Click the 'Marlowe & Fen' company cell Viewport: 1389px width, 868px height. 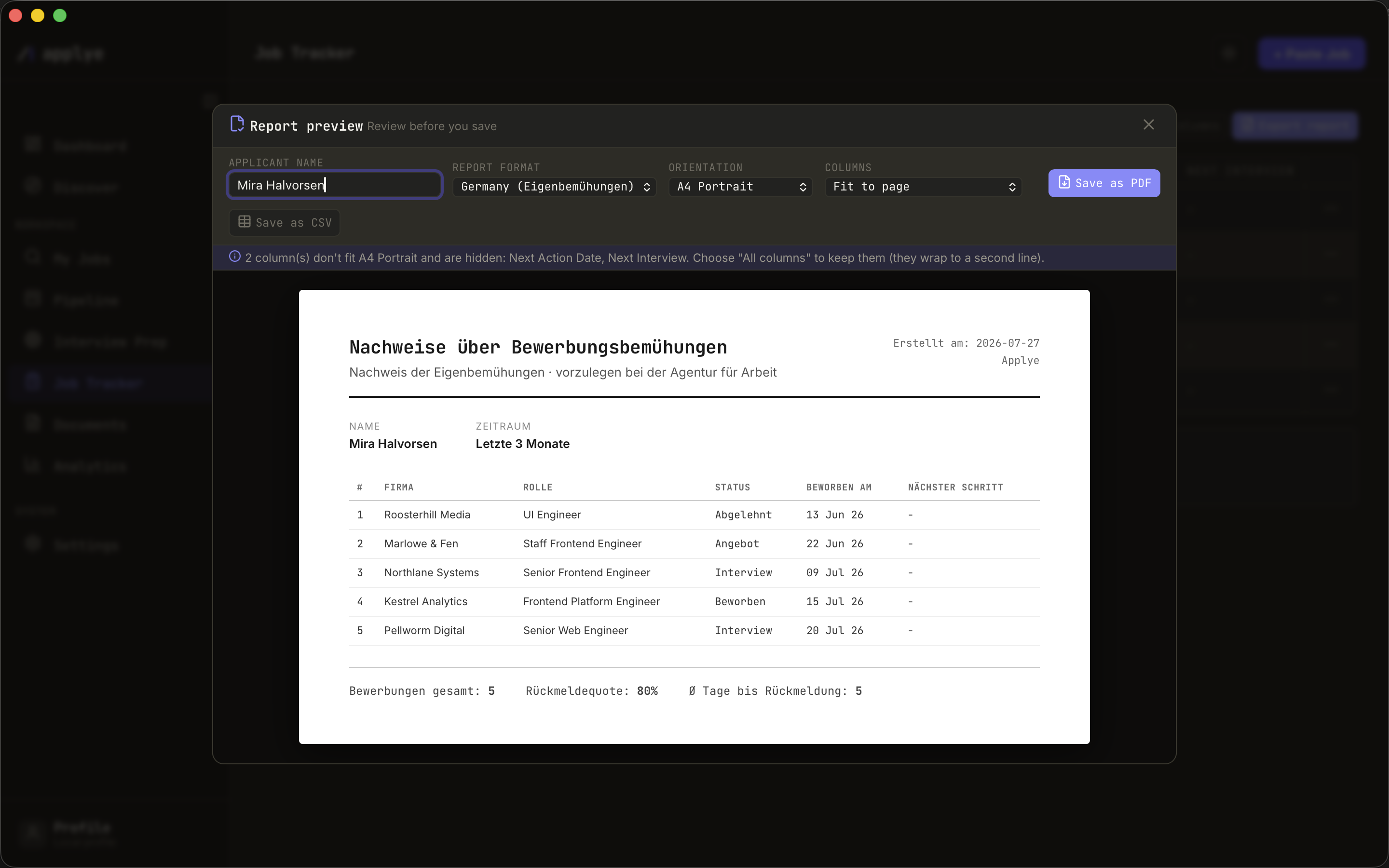[x=421, y=543]
